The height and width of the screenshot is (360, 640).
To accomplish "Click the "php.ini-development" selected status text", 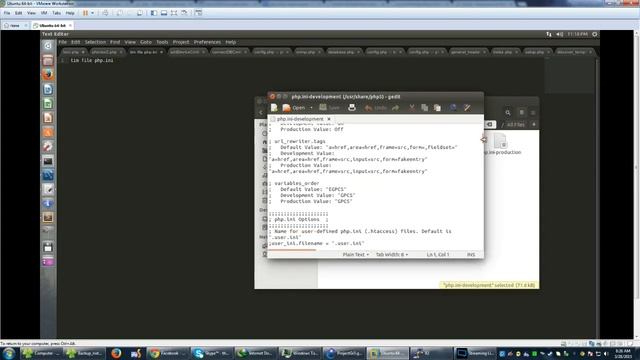I will tap(489, 285).
